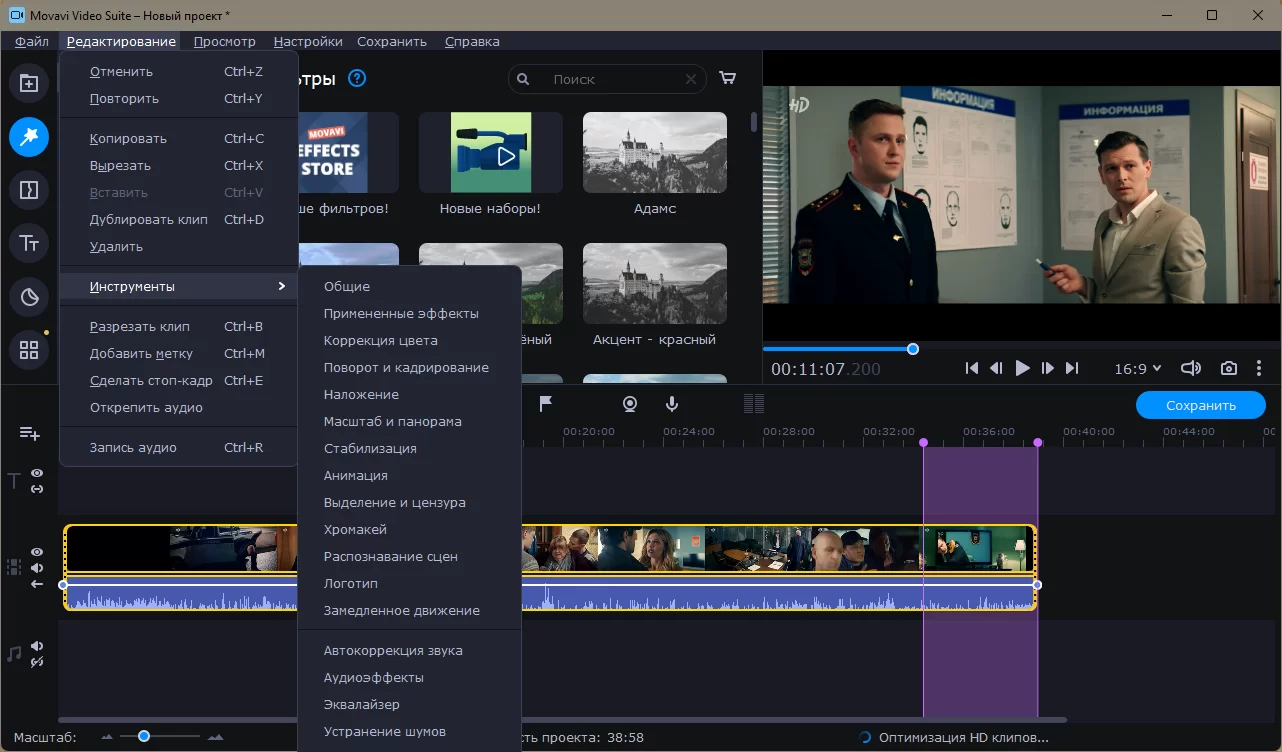
Task: Select Запись аудио menu item
Action: click(x=179, y=447)
